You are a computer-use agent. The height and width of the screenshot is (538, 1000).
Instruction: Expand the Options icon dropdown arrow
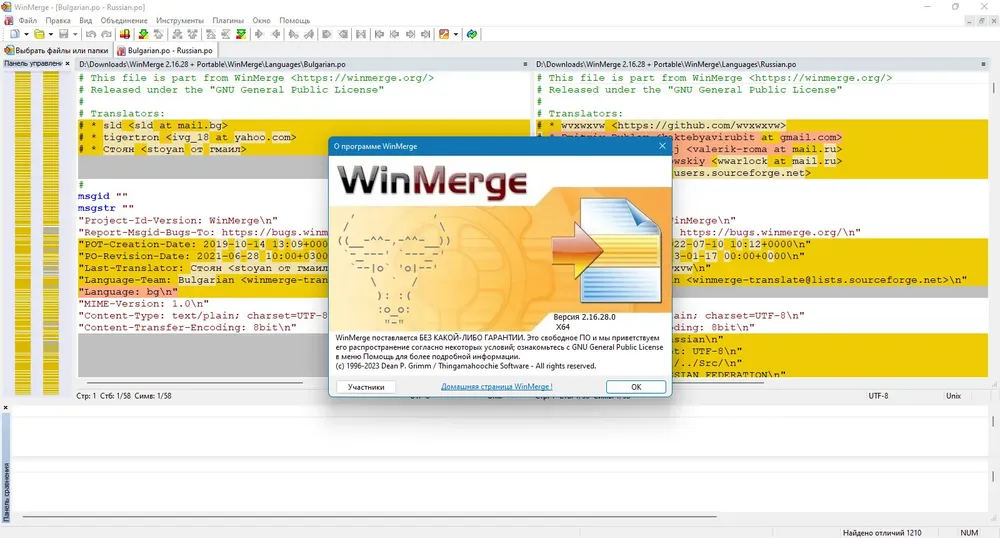455,34
